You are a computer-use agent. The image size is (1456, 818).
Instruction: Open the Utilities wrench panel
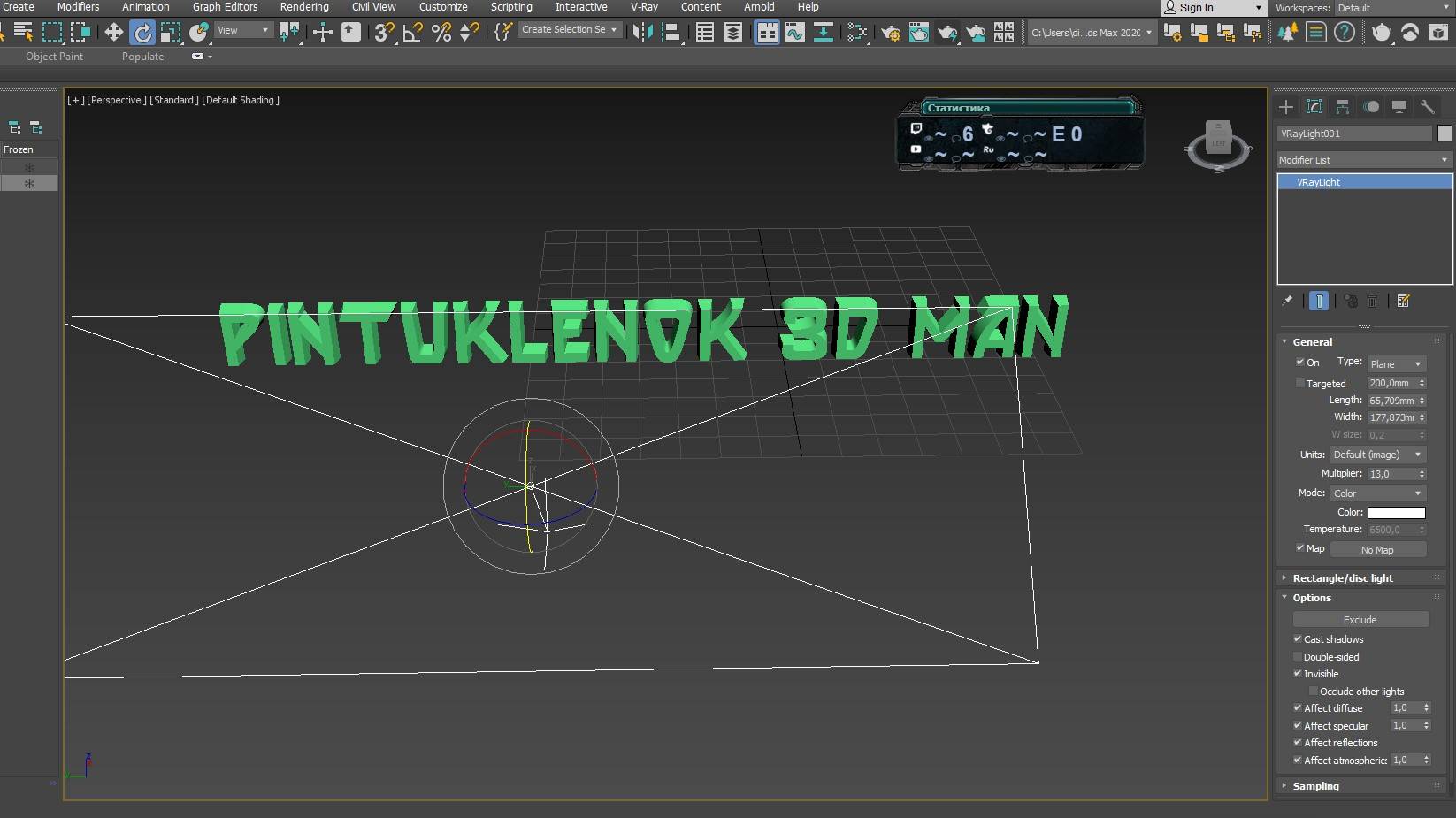(x=1427, y=107)
